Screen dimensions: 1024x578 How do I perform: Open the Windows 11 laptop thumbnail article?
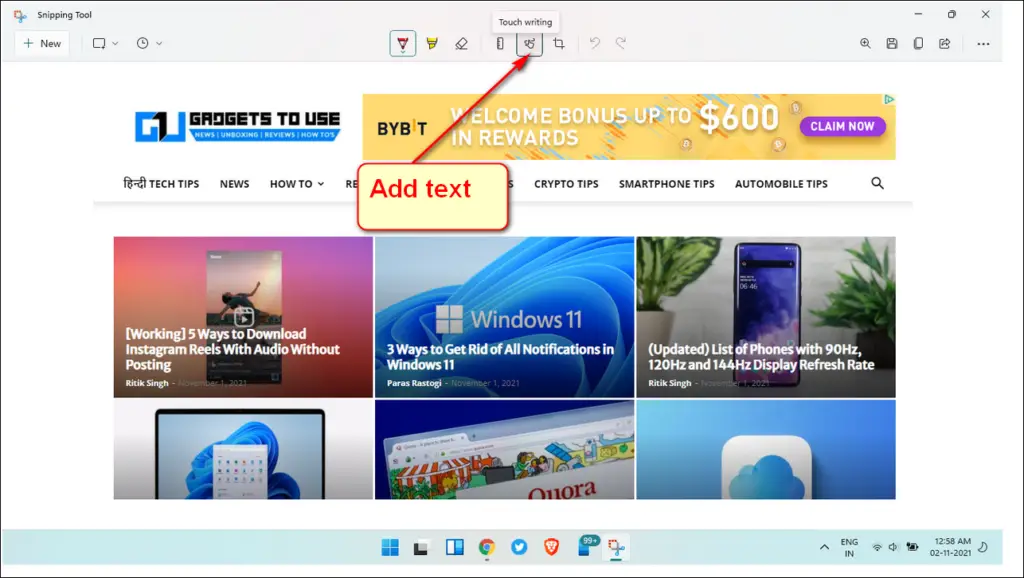coord(243,450)
